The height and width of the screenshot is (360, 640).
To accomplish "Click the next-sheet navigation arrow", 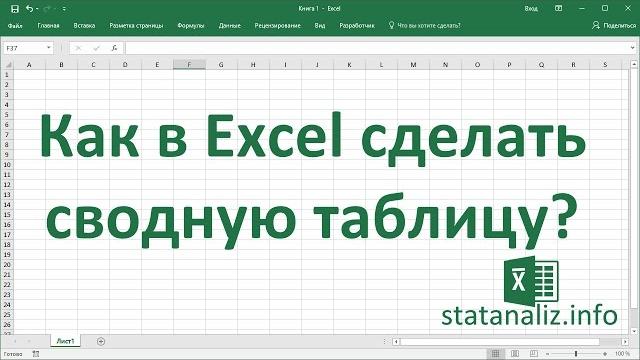I will [29, 341].
